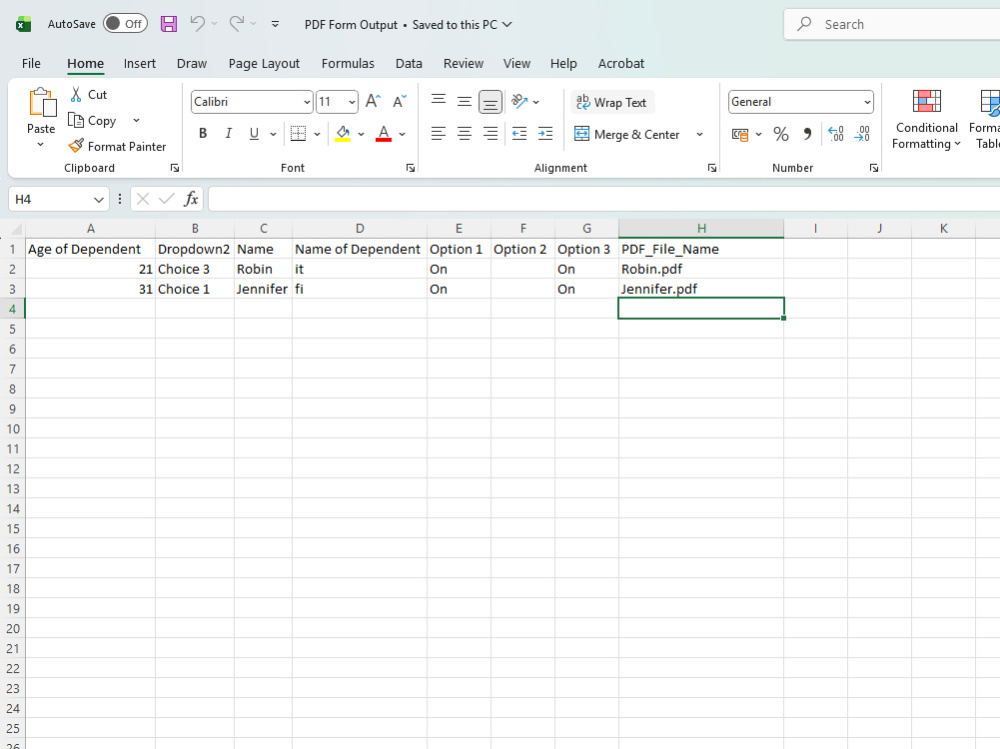Image resolution: width=1000 pixels, height=749 pixels.
Task: Expand the Copy options arrow
Action: coord(136,120)
